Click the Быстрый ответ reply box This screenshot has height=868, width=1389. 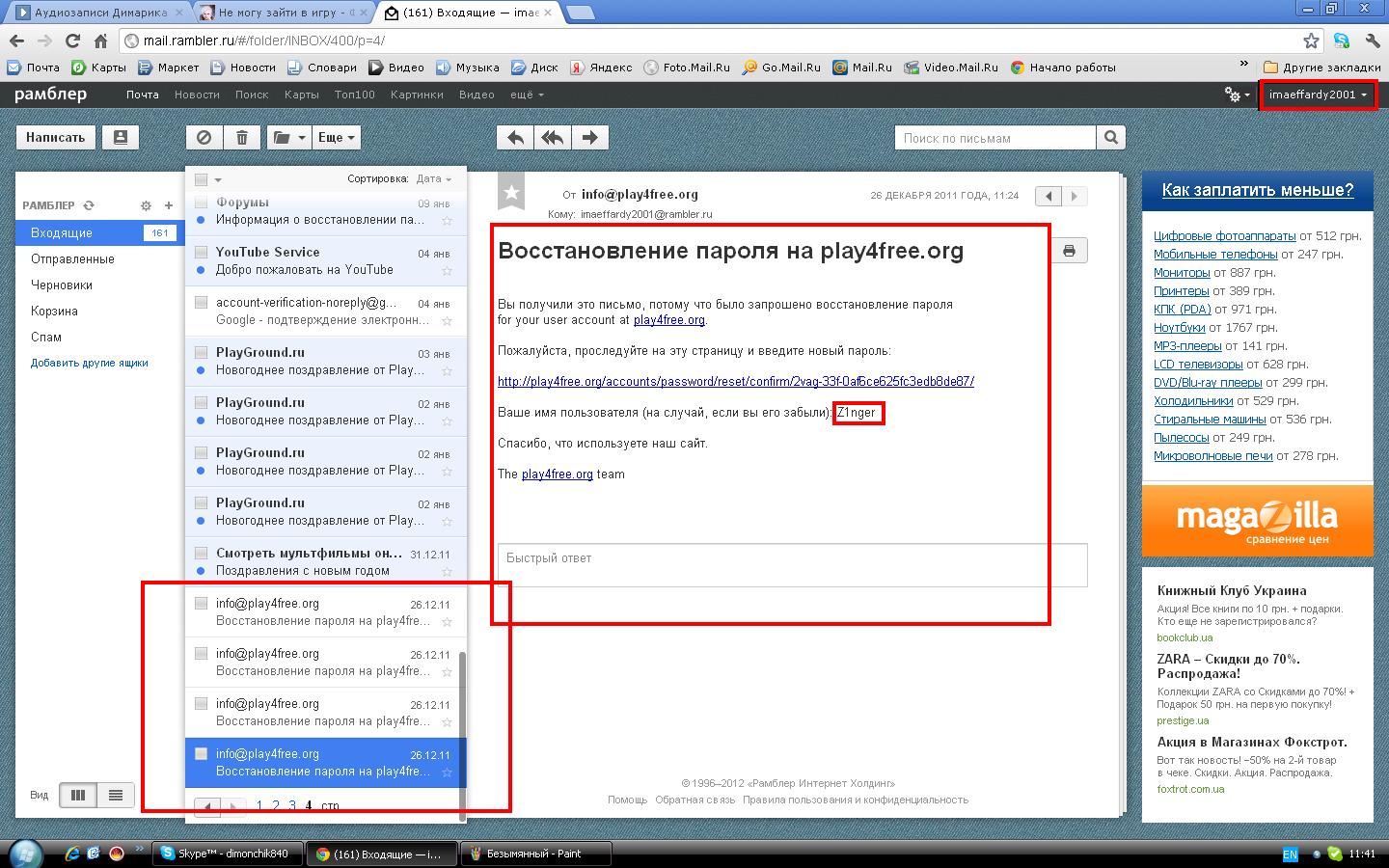tap(792, 565)
